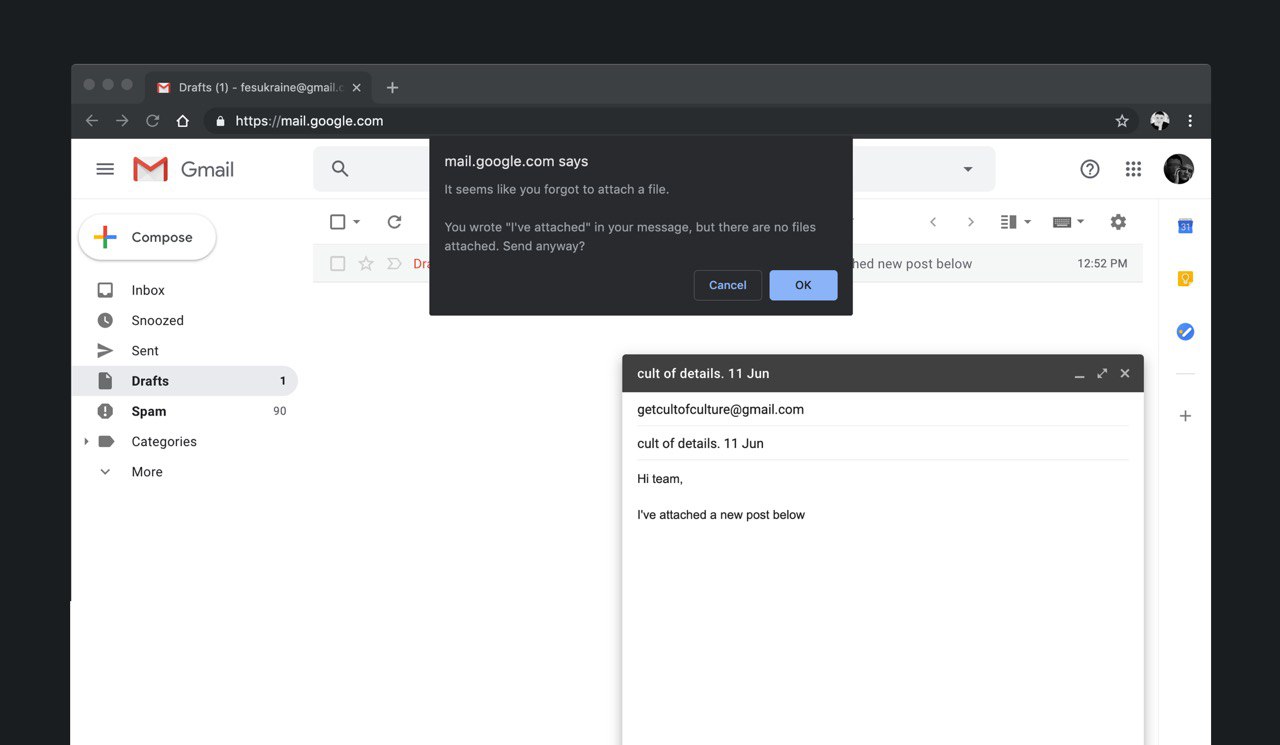
Task: Open the Gmail main menu hamburger icon
Action: pyautogui.click(x=105, y=169)
